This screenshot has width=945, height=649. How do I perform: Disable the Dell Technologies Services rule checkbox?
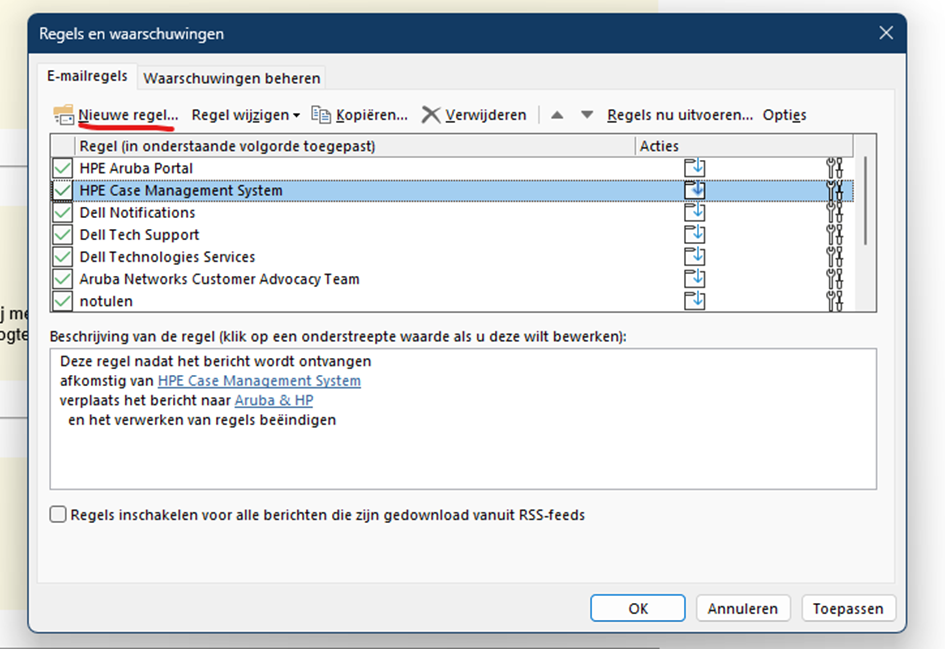[x=63, y=257]
